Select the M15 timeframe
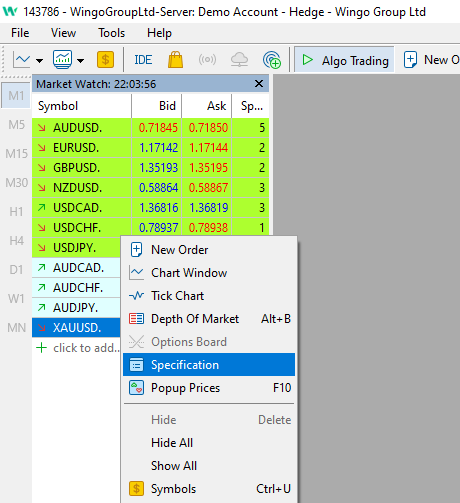460x503 pixels. pos(17,154)
